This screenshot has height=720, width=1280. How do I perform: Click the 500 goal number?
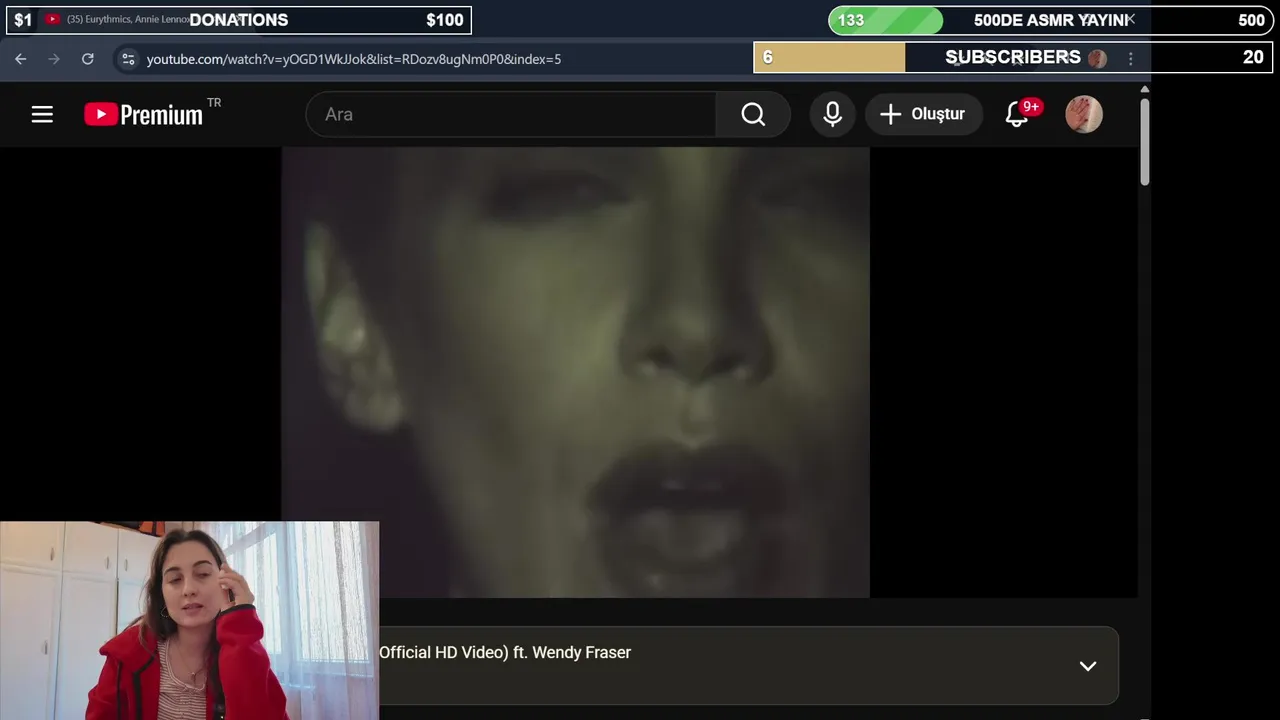1251,20
